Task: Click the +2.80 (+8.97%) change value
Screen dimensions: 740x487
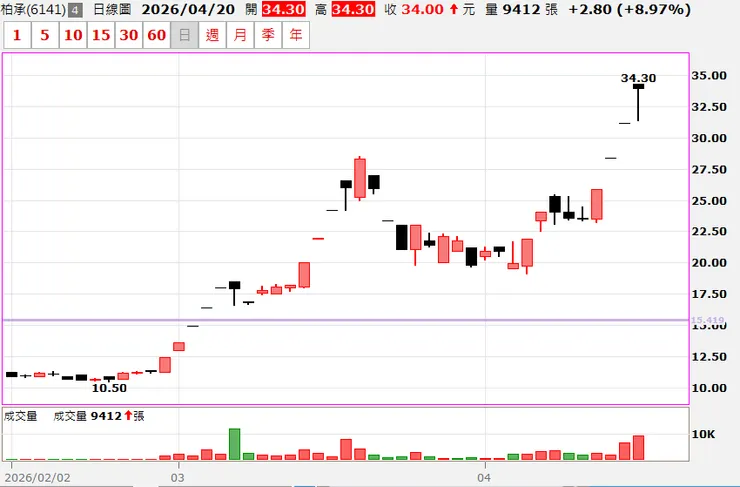Action: click(630, 9)
